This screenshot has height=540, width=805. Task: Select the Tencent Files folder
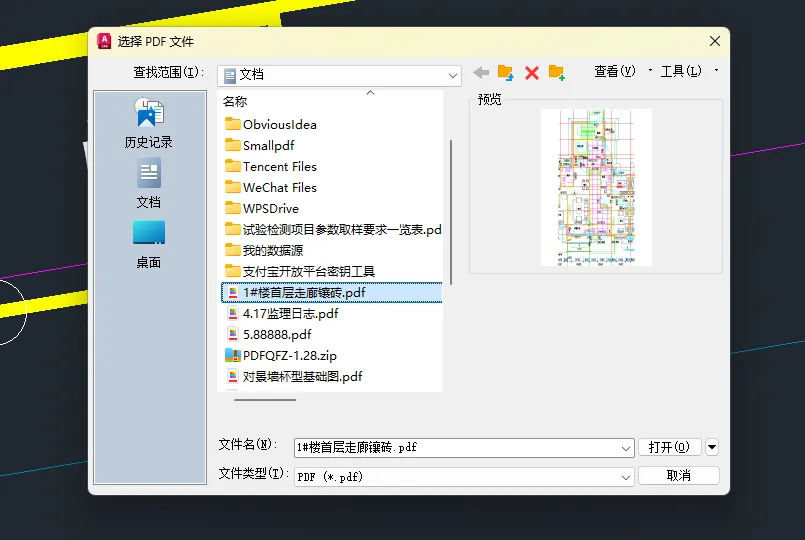[x=271, y=166]
